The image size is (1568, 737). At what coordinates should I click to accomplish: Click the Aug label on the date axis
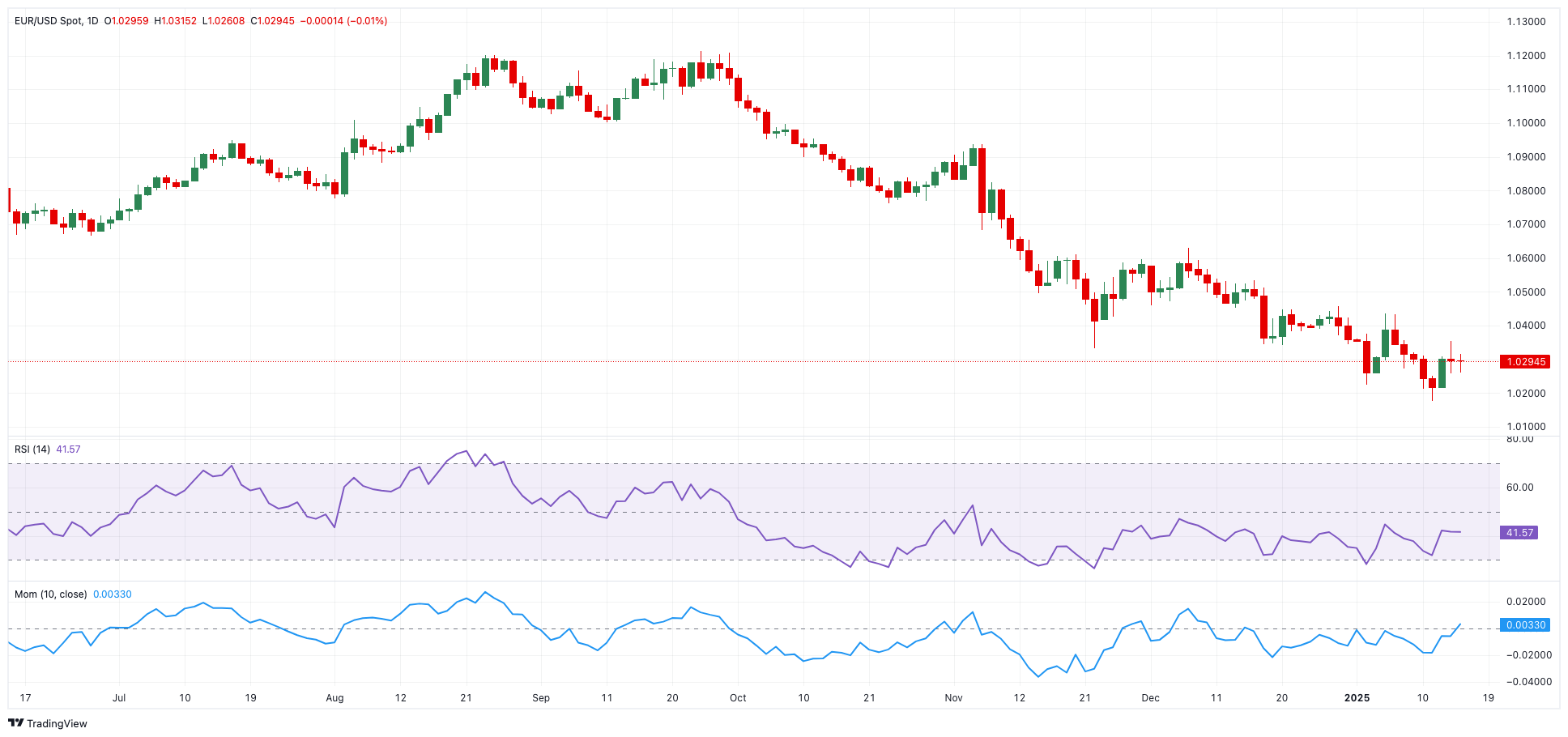tap(334, 698)
